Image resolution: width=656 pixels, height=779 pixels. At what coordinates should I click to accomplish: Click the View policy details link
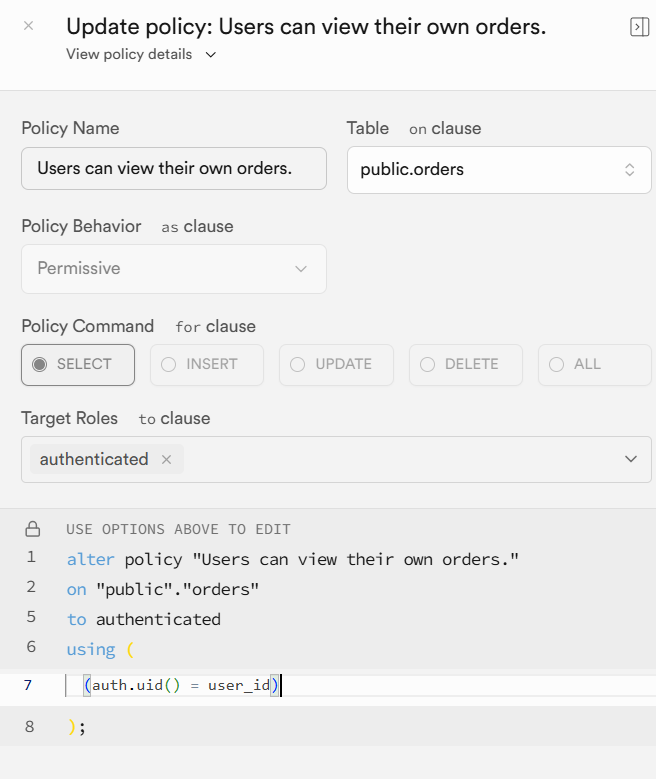pyautogui.click(x=129, y=55)
